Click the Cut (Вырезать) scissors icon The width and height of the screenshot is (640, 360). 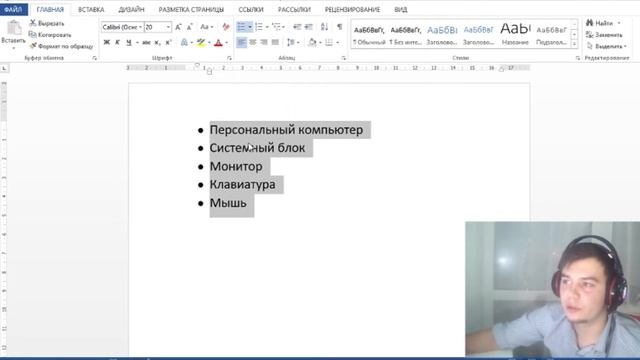pos(33,23)
